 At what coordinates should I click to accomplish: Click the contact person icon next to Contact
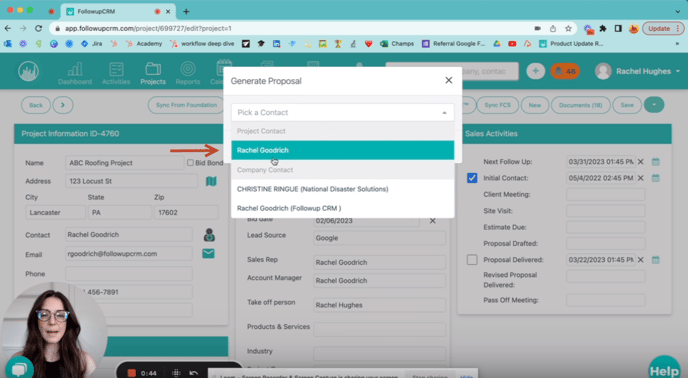click(209, 235)
